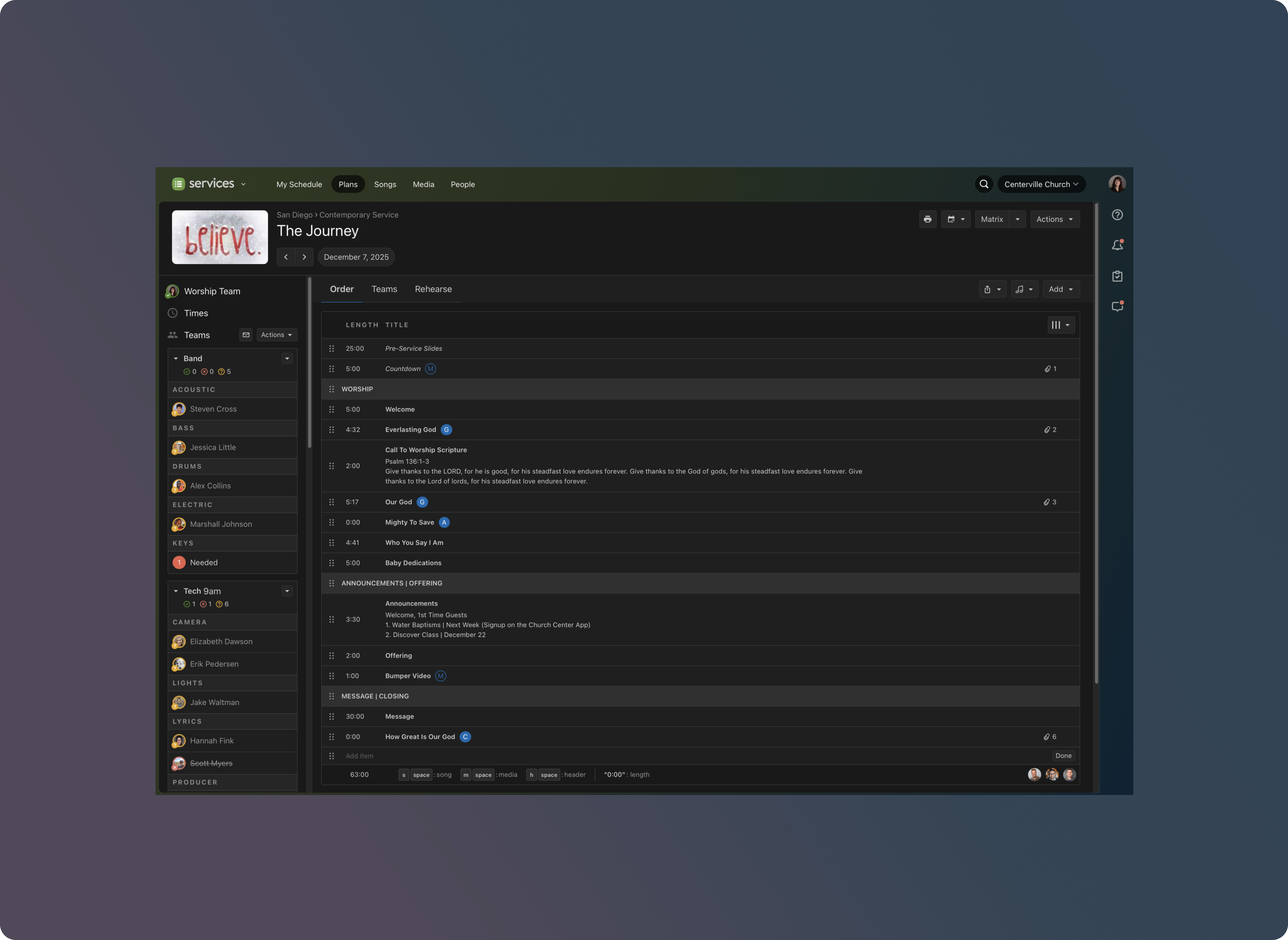Viewport: 1288px width, 940px height.
Task: Click the print plan icon
Action: tap(927, 219)
